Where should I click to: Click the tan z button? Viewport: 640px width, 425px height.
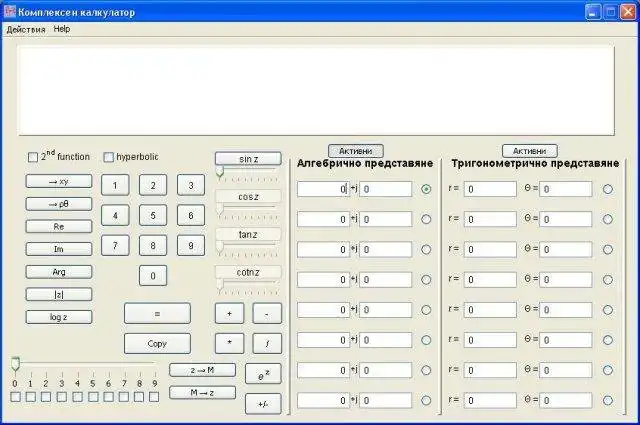point(248,234)
